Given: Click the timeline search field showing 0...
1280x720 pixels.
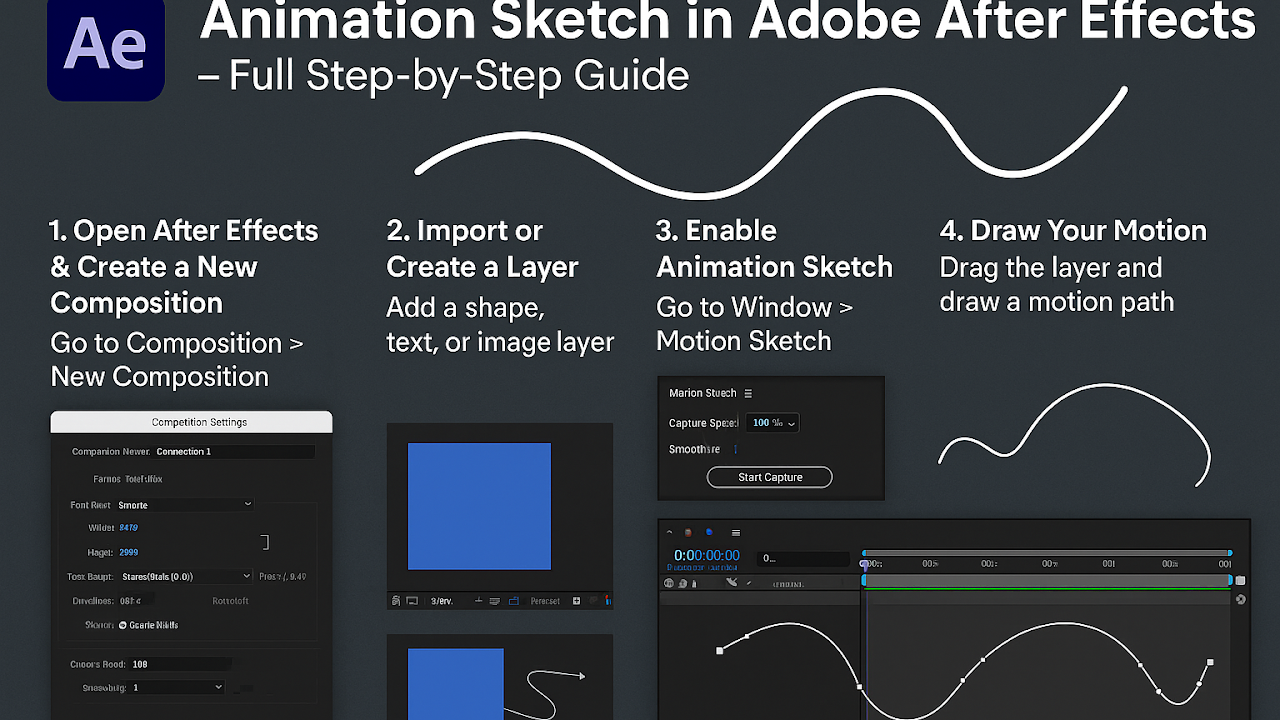Looking at the screenshot, I should tap(803, 558).
